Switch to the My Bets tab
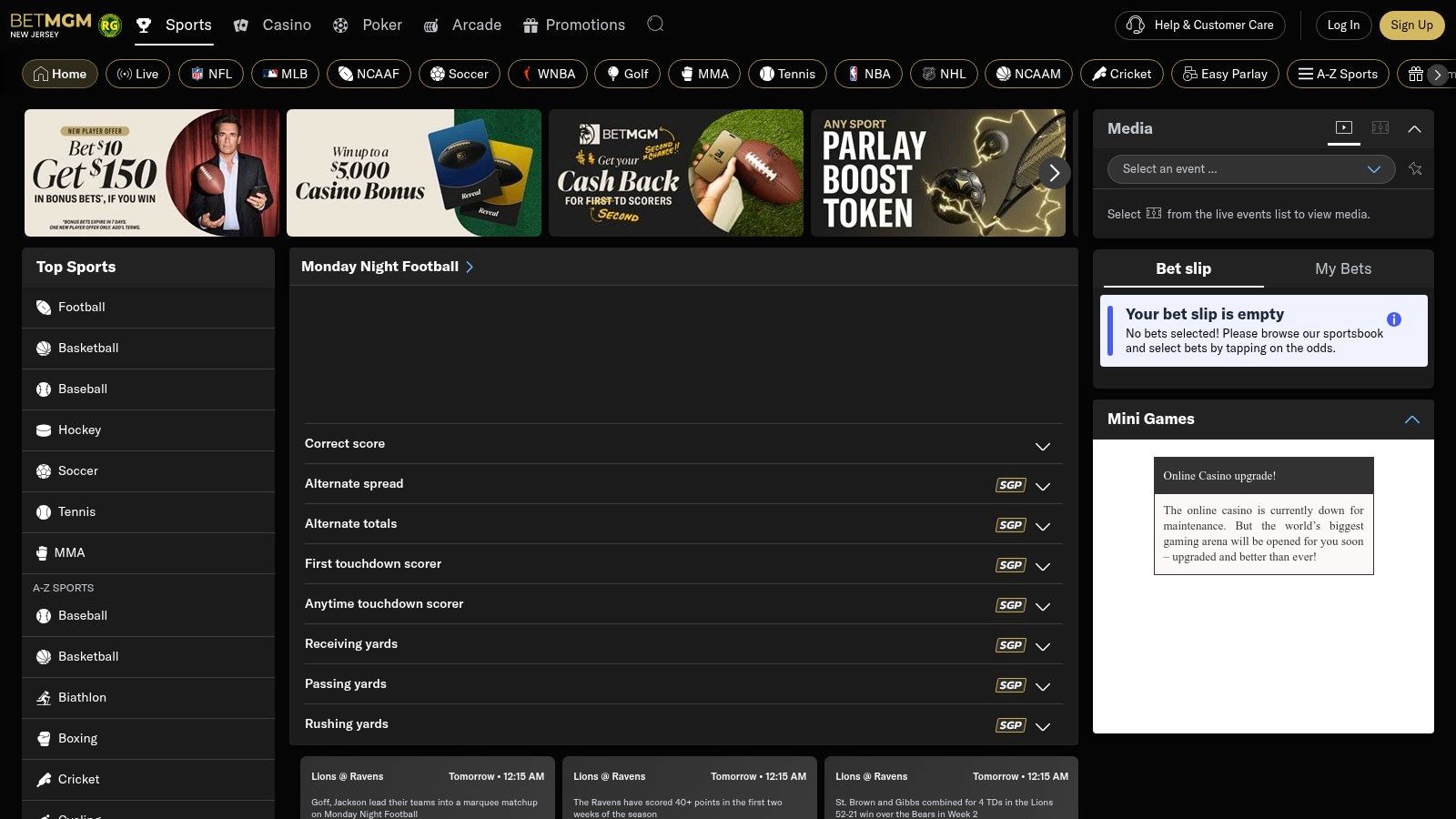Viewport: 1456px width, 819px height. tap(1343, 268)
